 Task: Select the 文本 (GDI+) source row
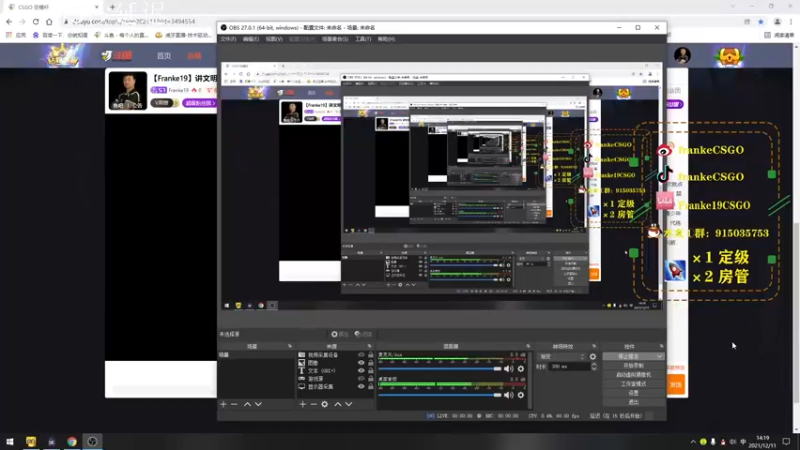coord(336,370)
